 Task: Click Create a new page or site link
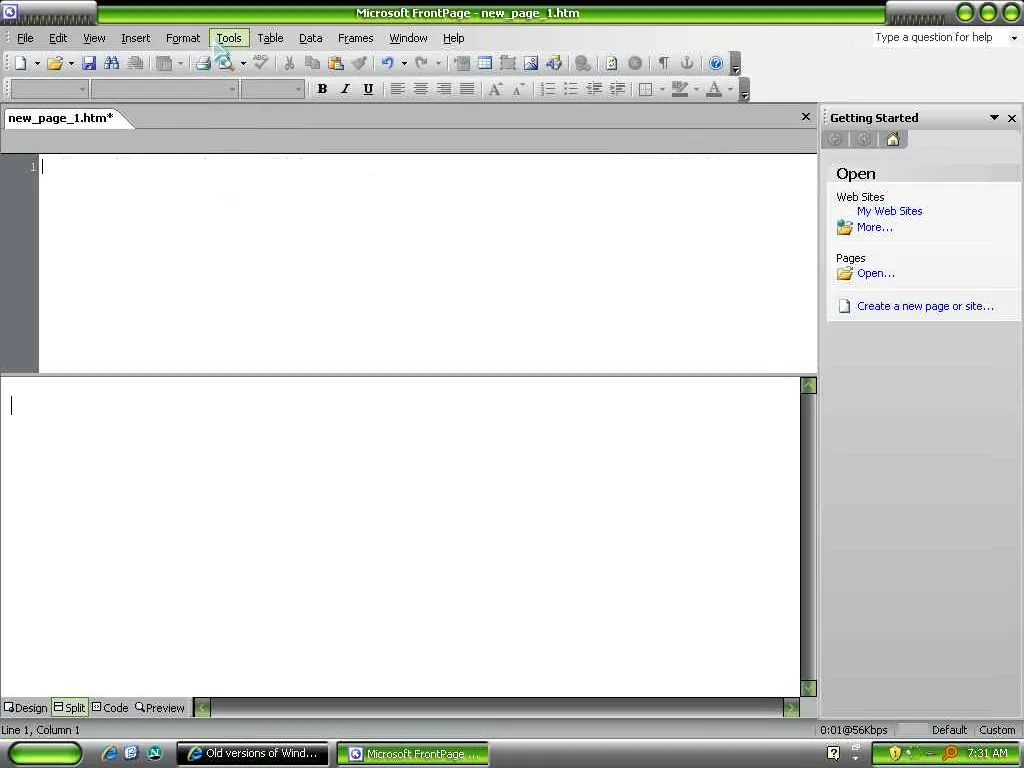tap(925, 306)
